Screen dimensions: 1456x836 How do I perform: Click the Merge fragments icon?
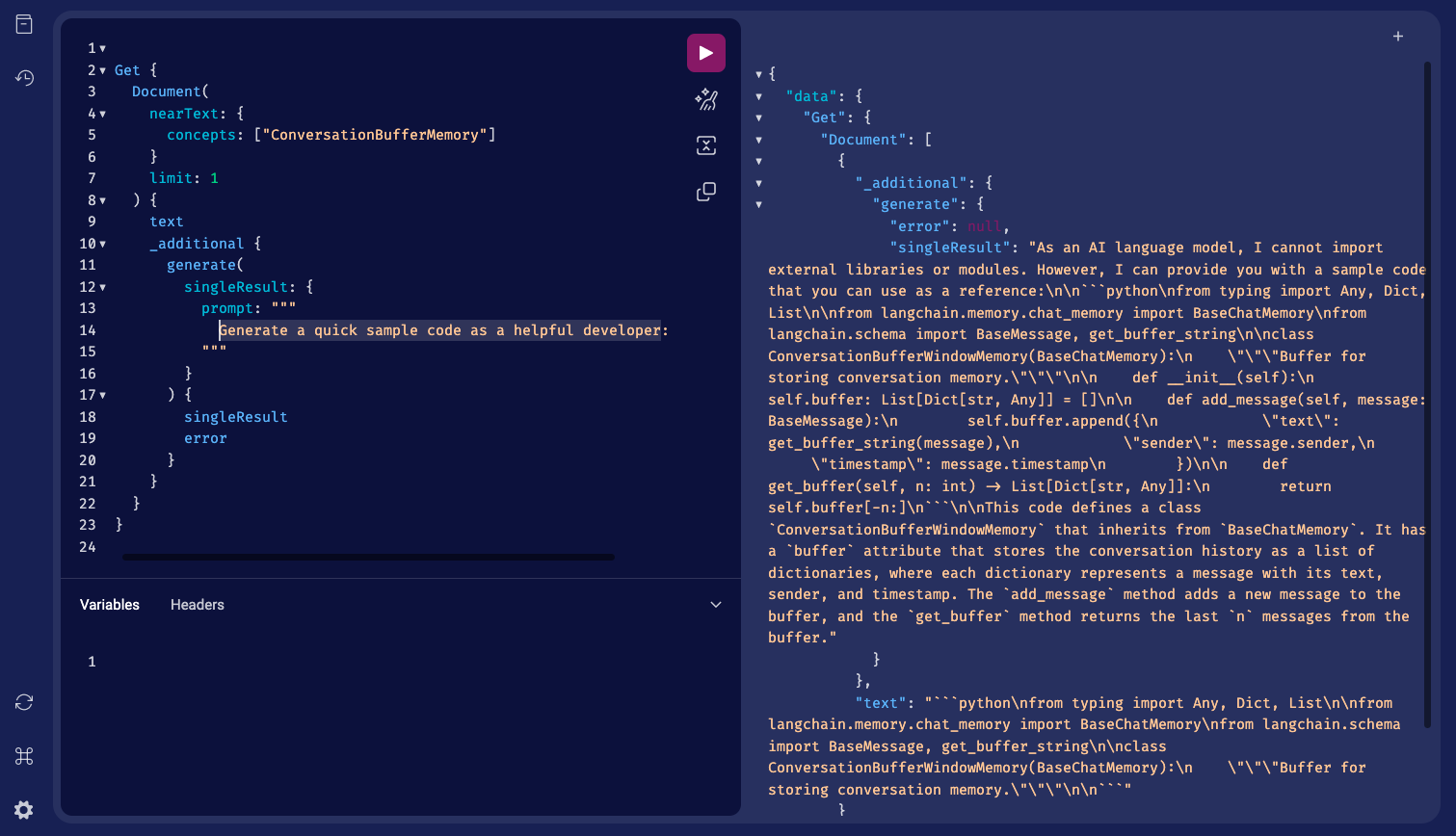706,145
